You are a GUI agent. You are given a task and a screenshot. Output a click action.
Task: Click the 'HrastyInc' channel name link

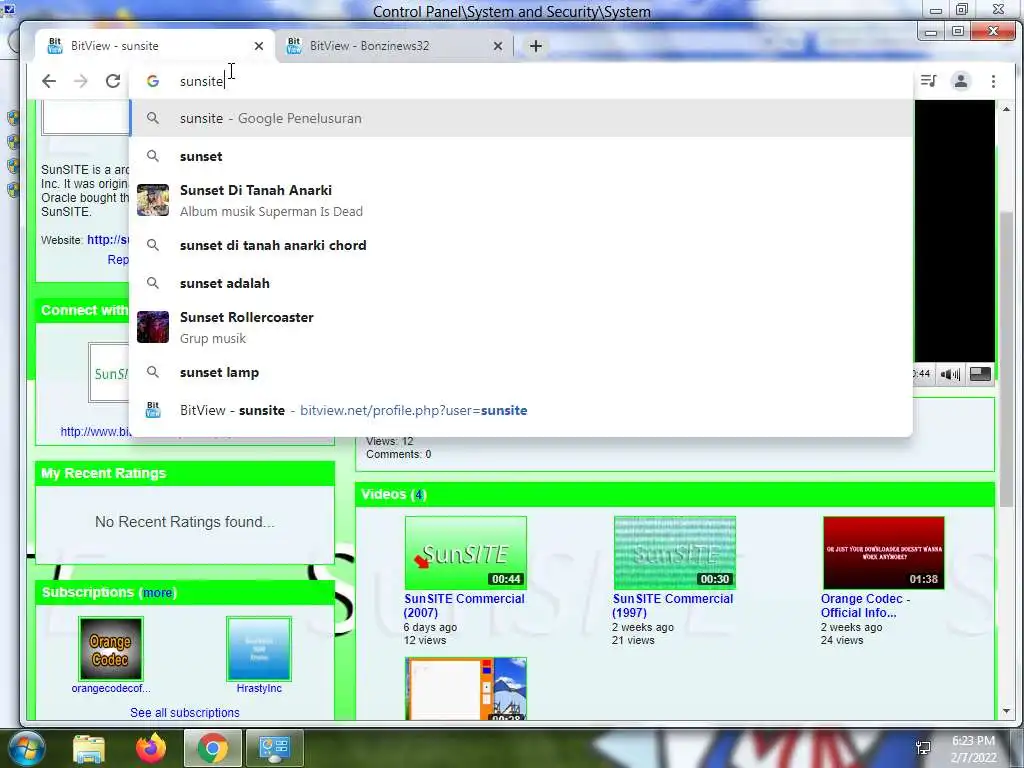coord(259,688)
